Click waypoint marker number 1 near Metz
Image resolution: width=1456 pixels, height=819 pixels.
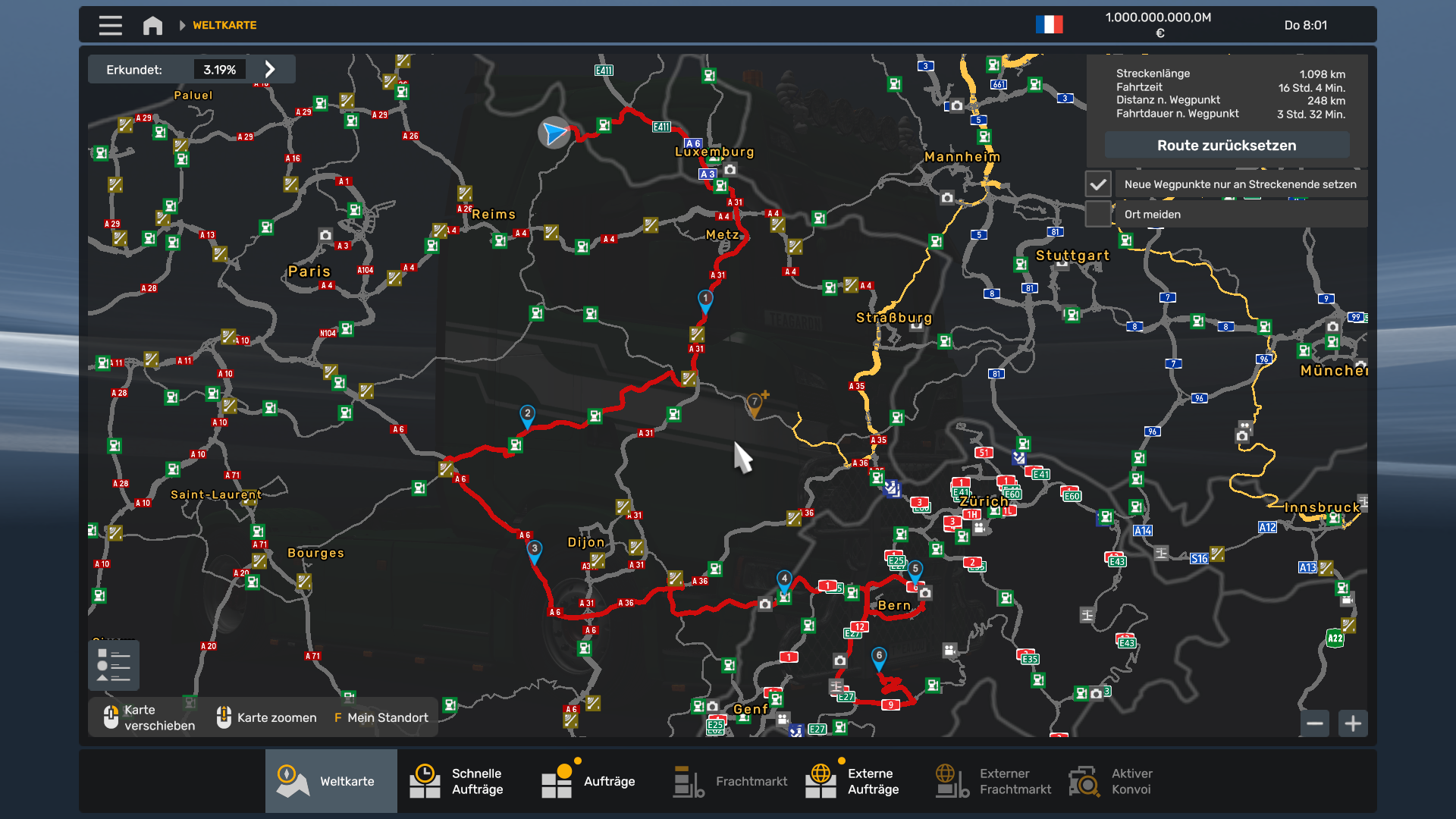pyautogui.click(x=705, y=300)
